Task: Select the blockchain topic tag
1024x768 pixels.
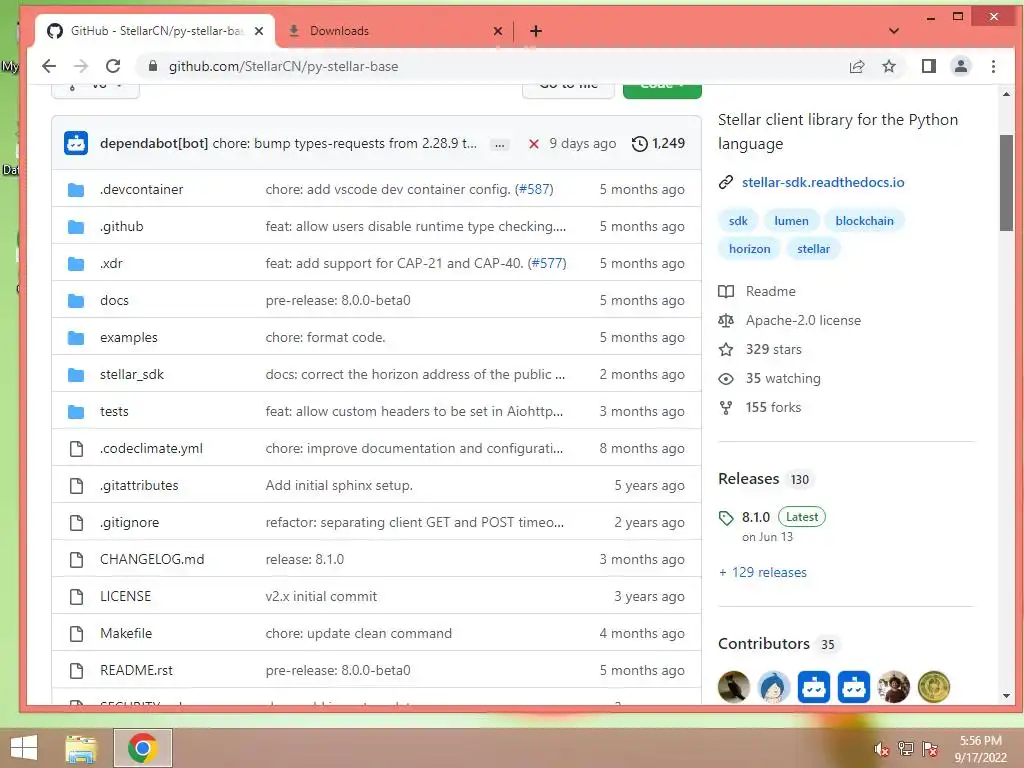Action: [x=864, y=221]
